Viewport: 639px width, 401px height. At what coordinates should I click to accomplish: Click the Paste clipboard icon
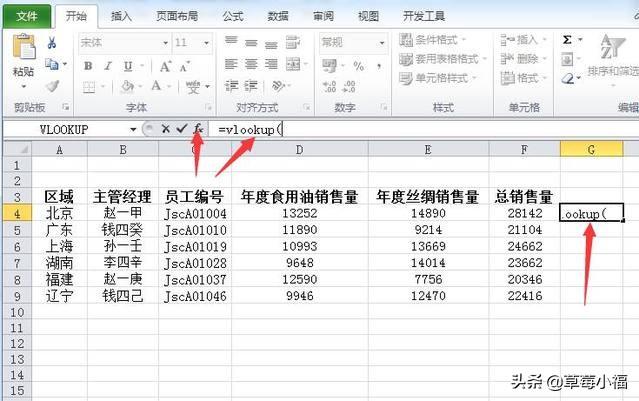click(24, 47)
